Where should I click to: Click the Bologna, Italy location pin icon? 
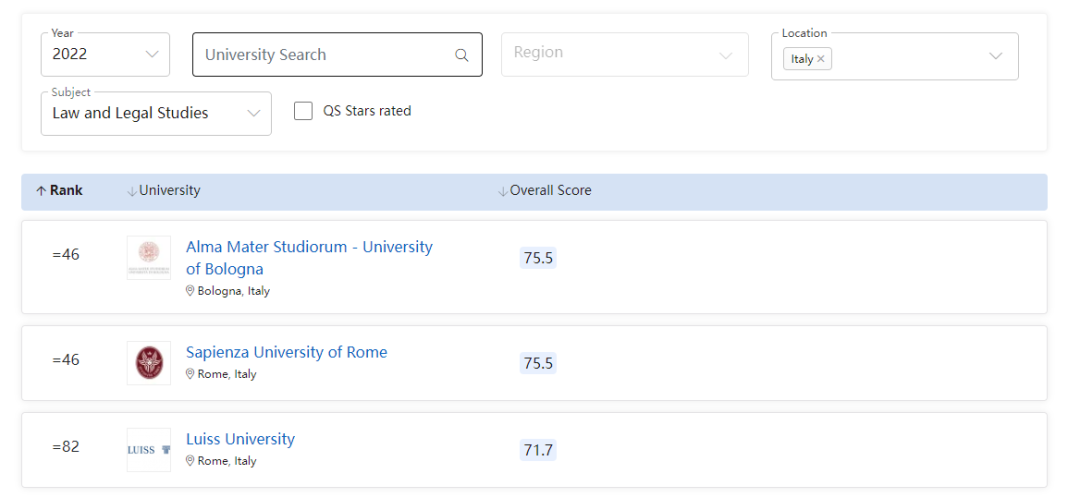tap(190, 291)
